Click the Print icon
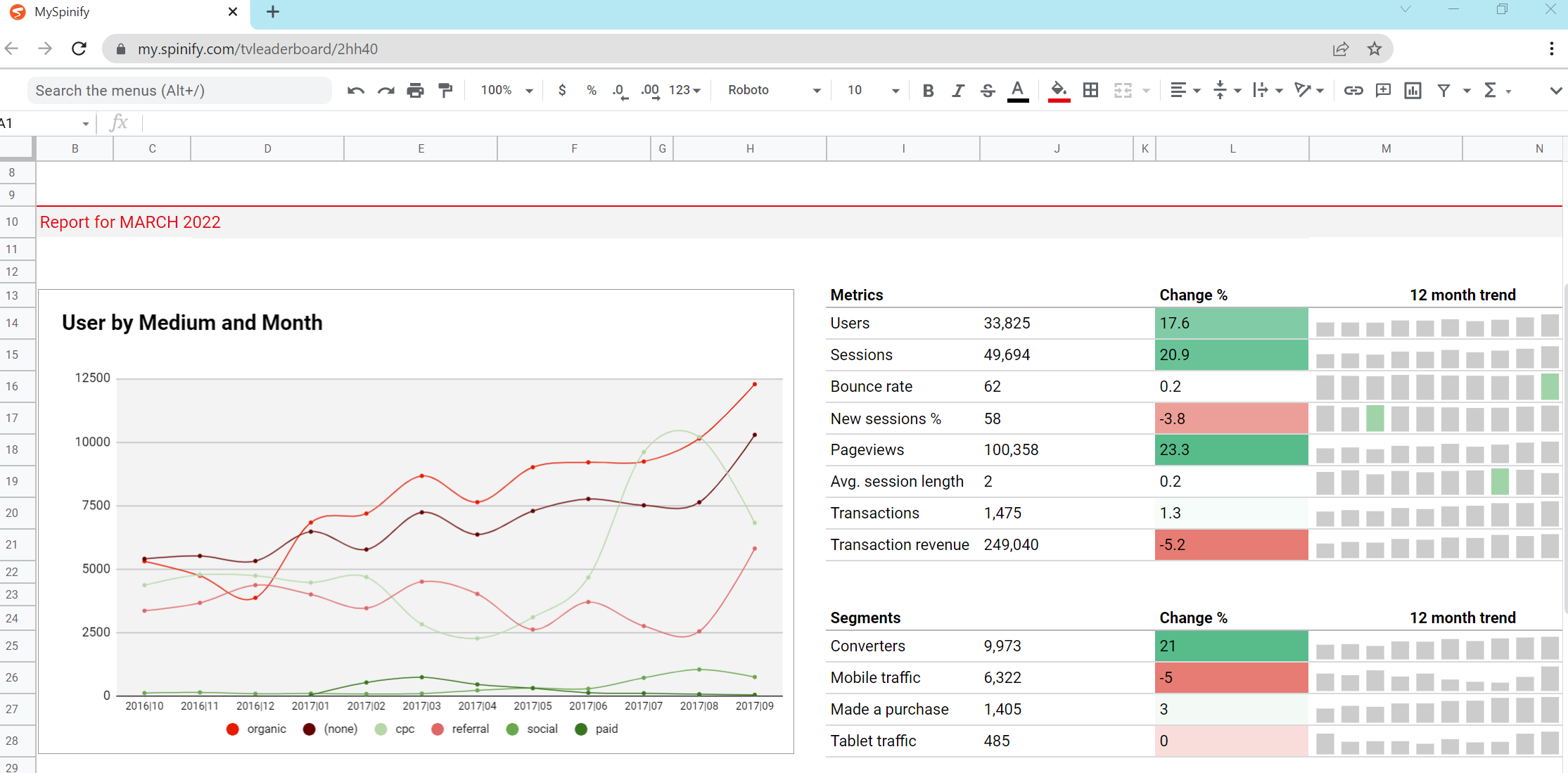This screenshot has height=773, width=1568. point(416,90)
